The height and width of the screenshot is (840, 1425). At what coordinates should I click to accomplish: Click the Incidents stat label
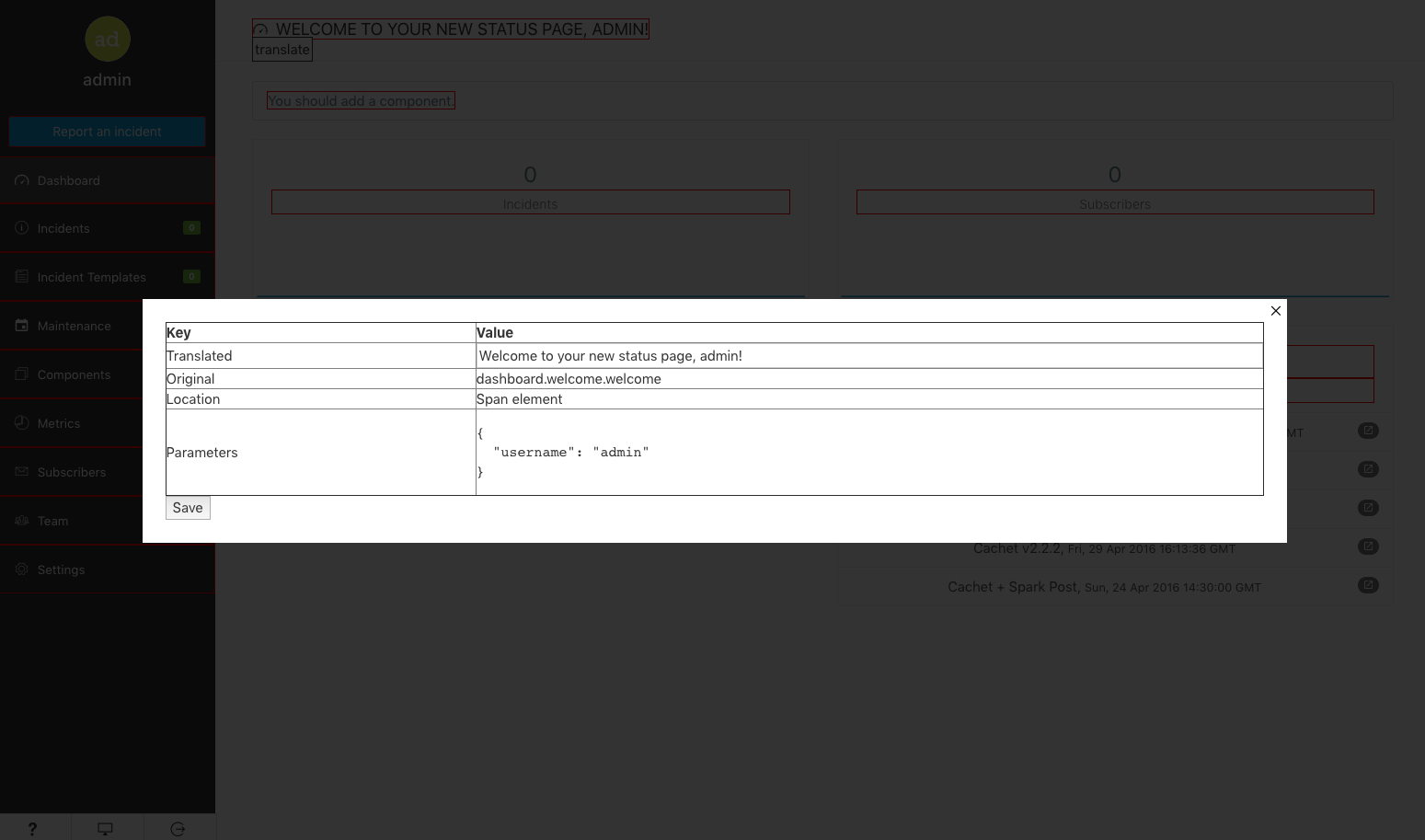[x=531, y=204]
